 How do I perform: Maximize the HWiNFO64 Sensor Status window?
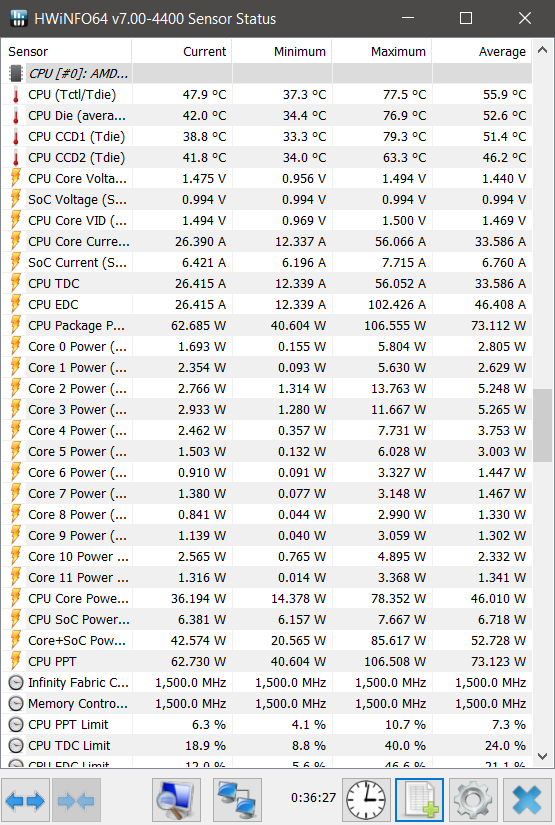tap(466, 18)
